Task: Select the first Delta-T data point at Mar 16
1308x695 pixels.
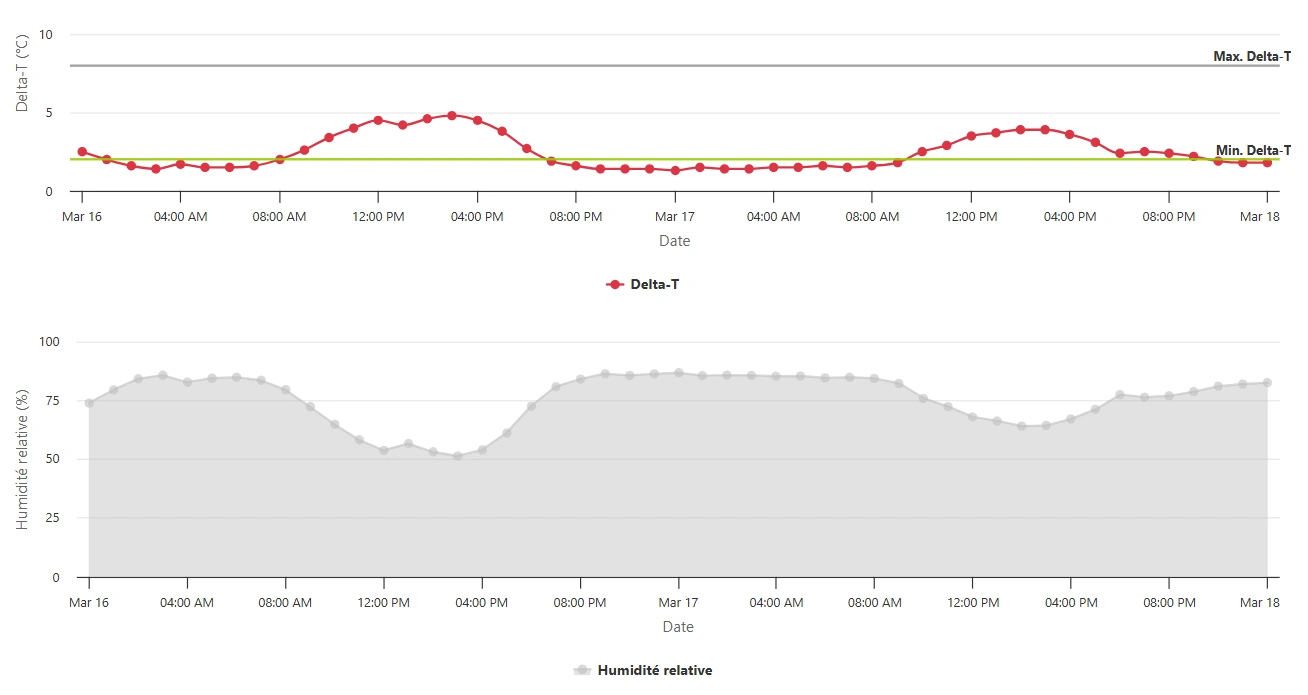Action: [82, 152]
